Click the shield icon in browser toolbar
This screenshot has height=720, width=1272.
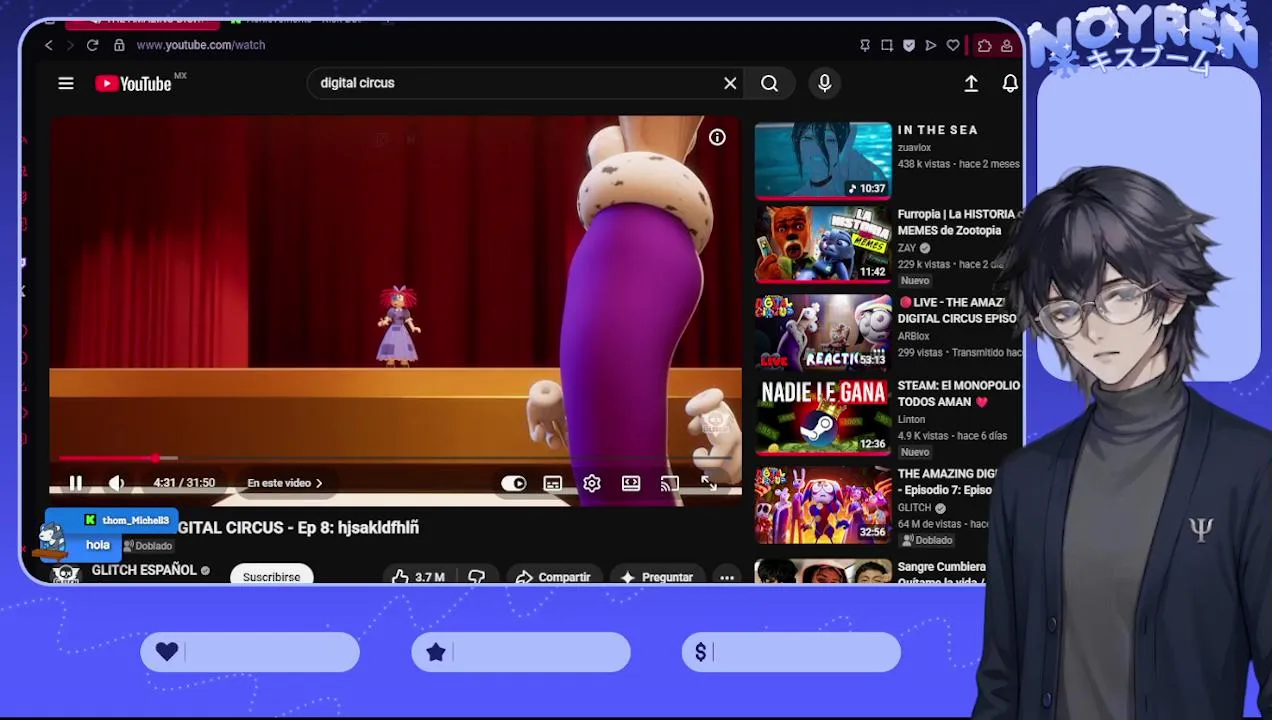(x=909, y=45)
